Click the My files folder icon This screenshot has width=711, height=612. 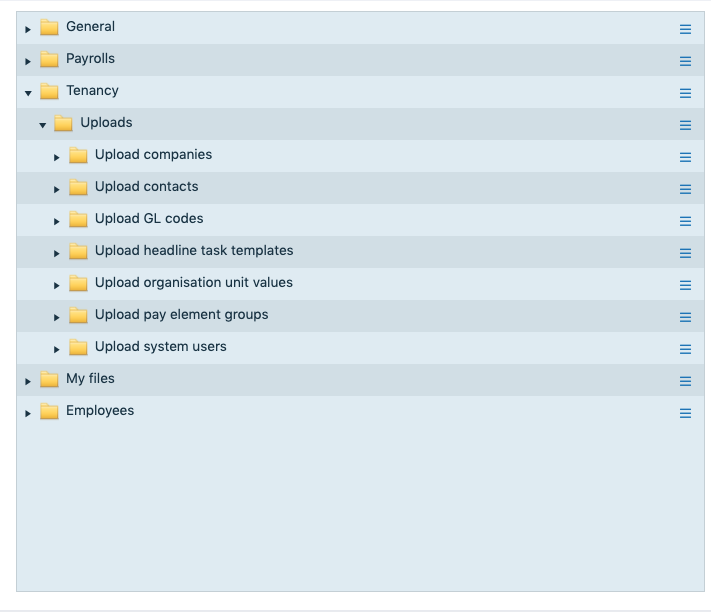pyautogui.click(x=49, y=380)
